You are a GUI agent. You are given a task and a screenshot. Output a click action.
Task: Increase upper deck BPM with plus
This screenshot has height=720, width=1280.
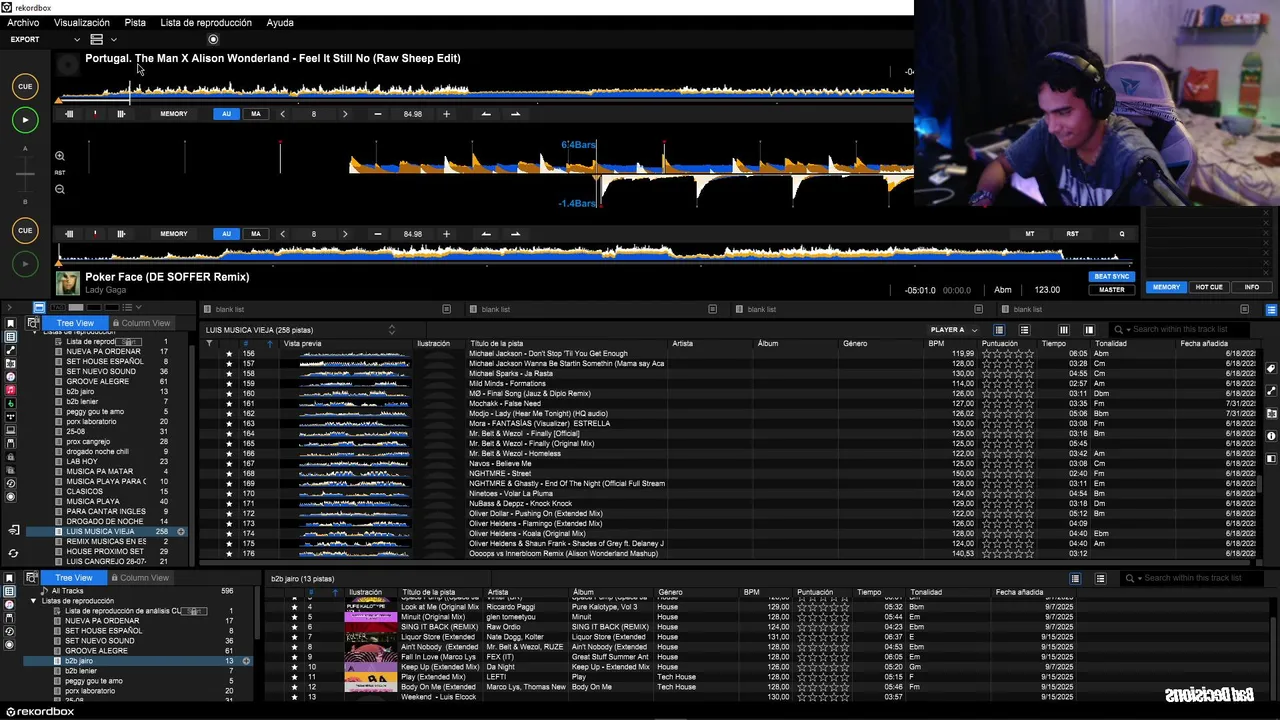(x=446, y=114)
